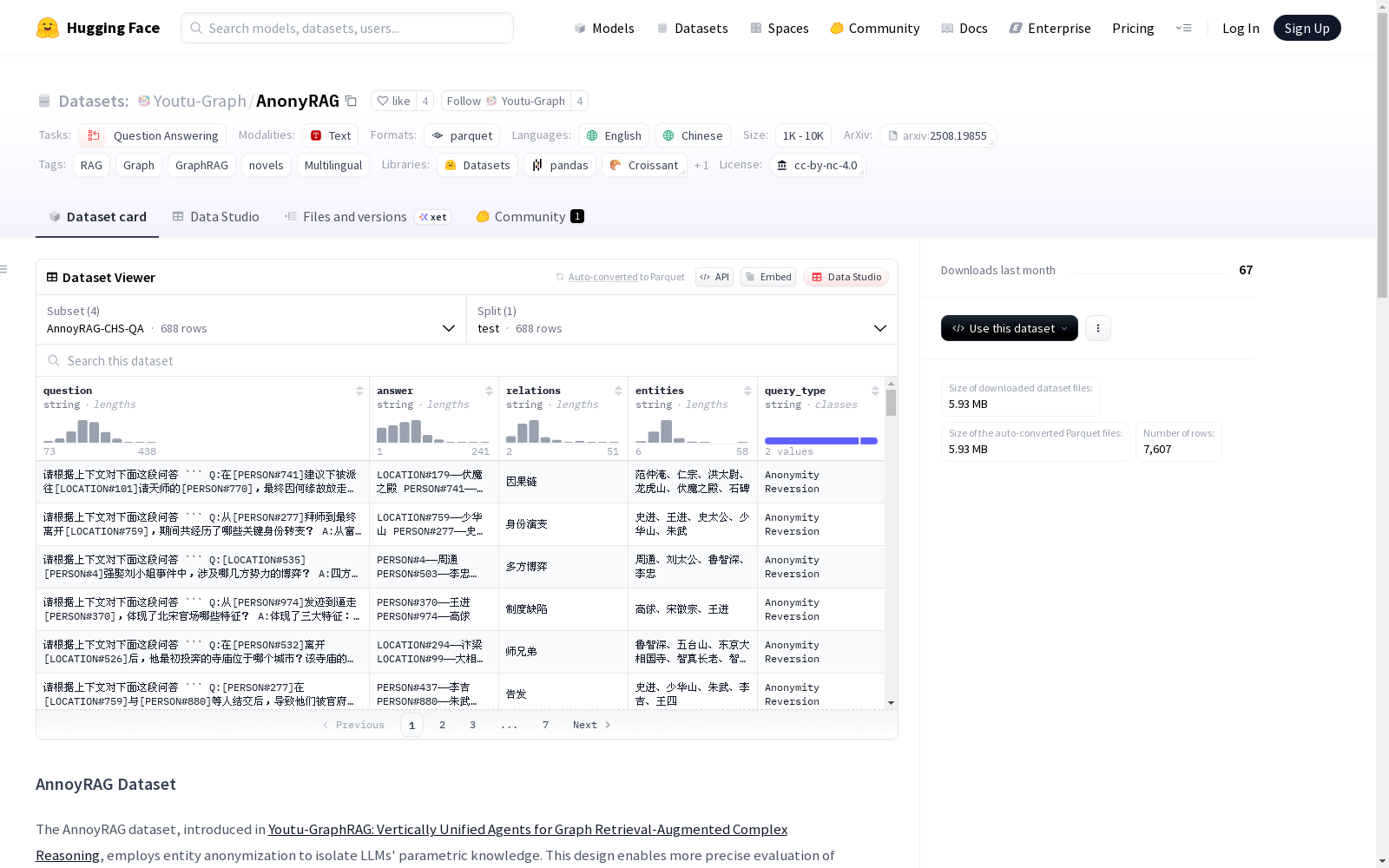Click the answer length histogram
The image size is (1389, 868).
[x=433, y=431]
